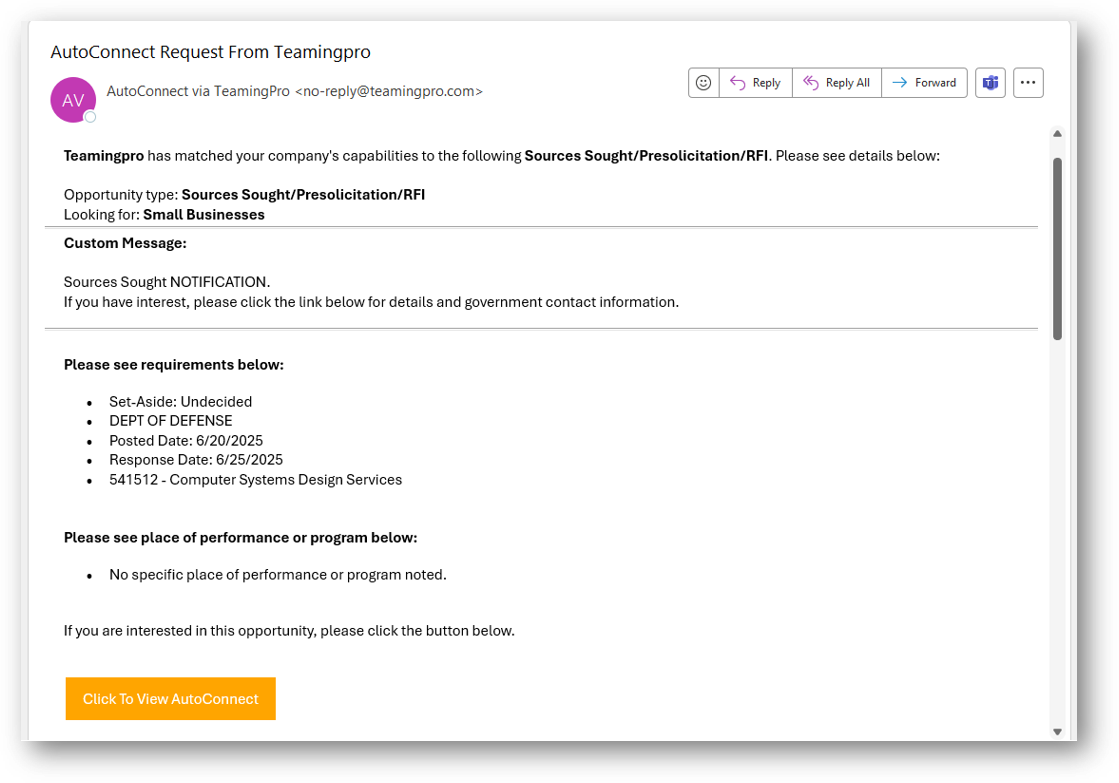Click the Click To View AutoConnect button

click(x=171, y=699)
